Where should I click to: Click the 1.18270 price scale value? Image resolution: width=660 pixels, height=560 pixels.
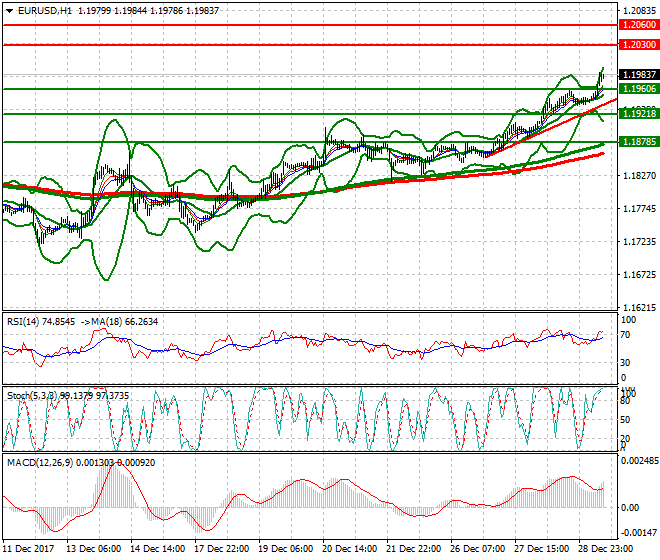(639, 176)
